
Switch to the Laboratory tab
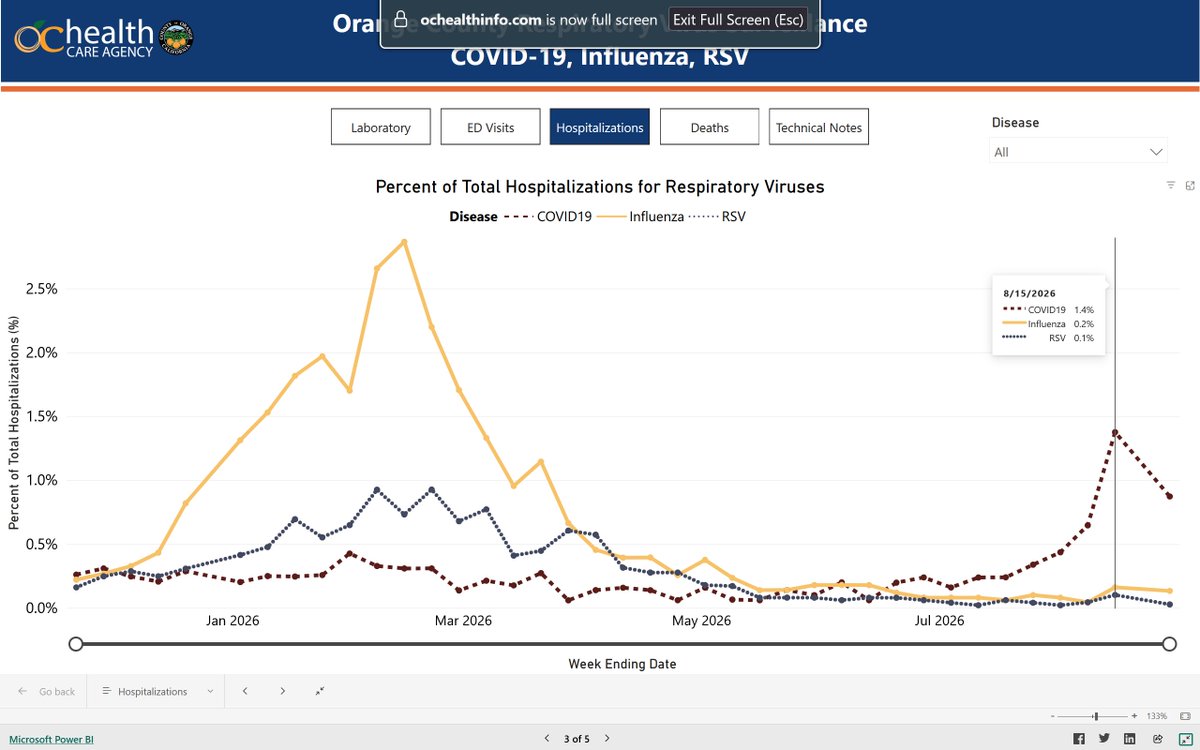pos(381,127)
